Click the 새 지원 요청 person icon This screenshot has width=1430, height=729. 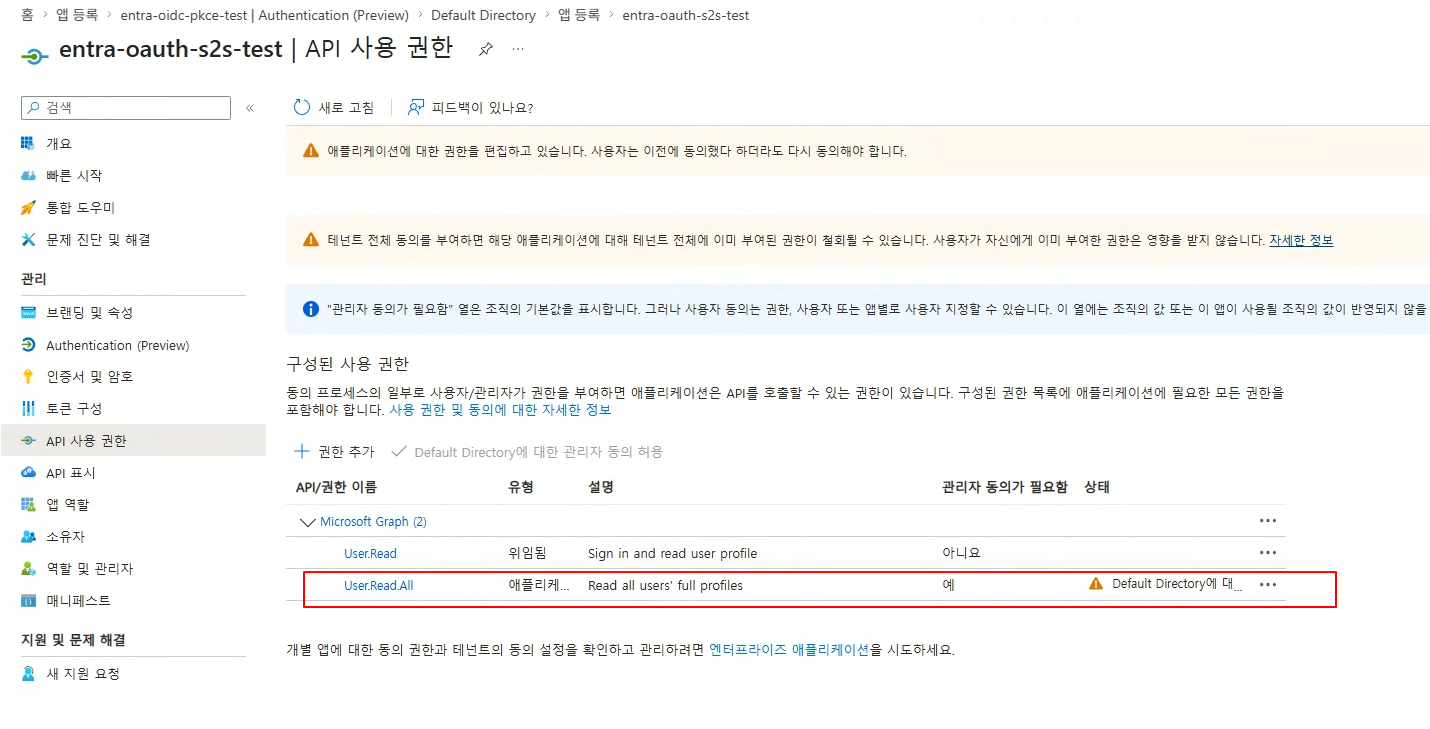coord(29,674)
